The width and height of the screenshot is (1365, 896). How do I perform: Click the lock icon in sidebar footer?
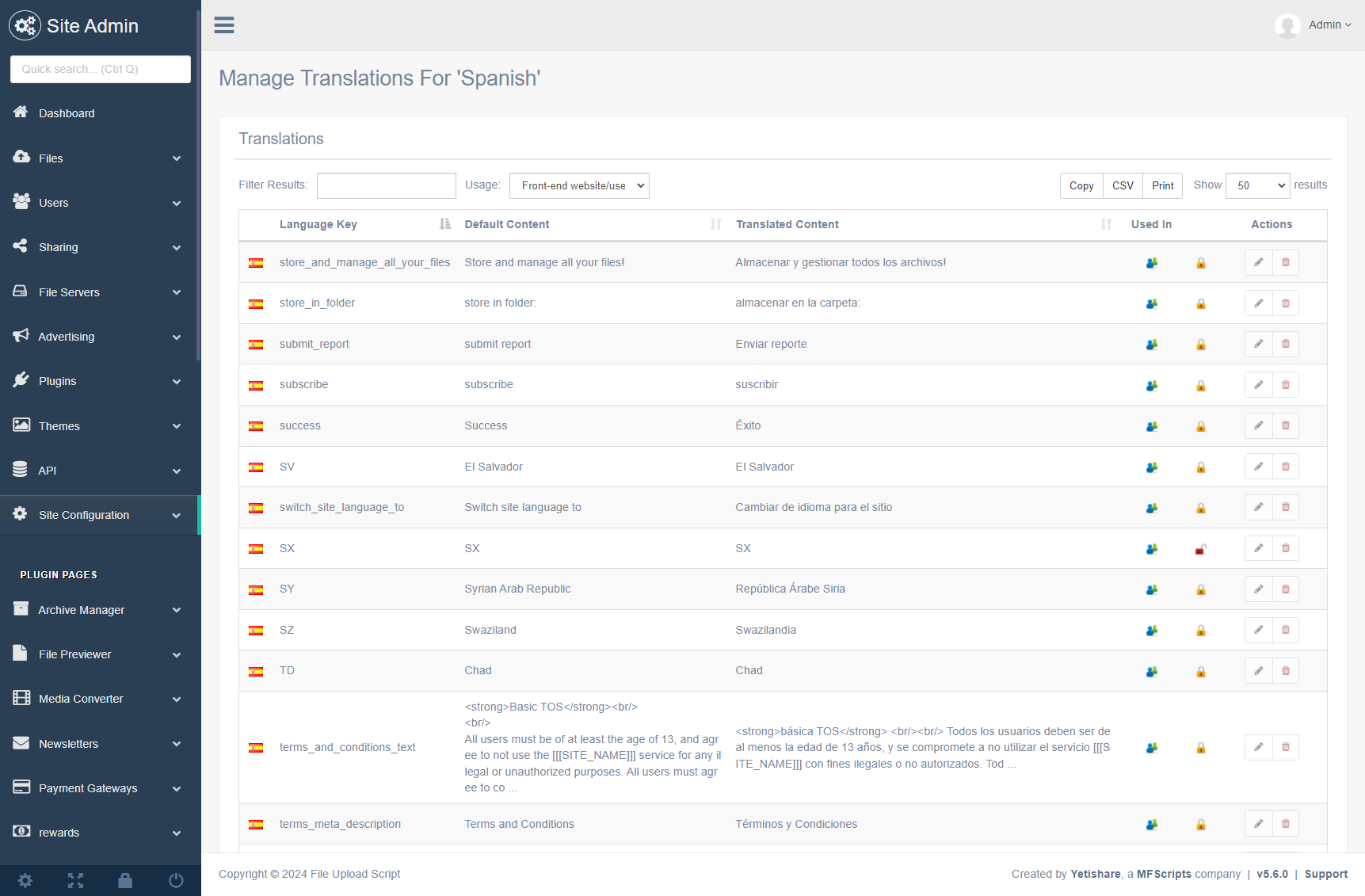pyautogui.click(x=125, y=880)
